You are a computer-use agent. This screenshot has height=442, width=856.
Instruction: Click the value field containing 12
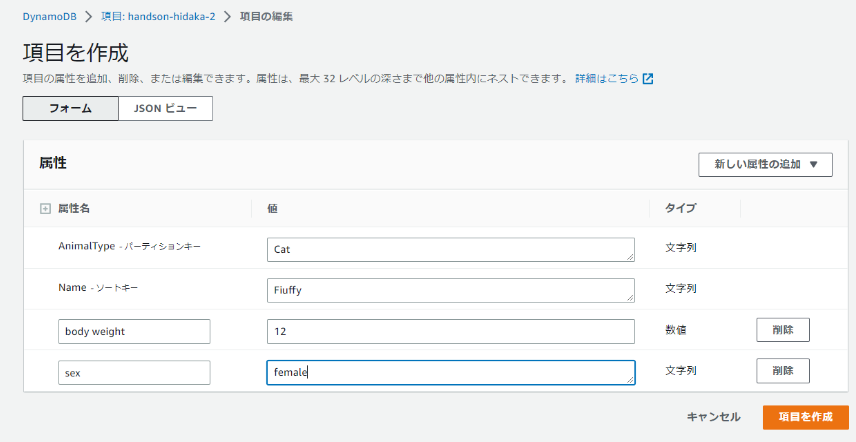[x=450, y=331]
